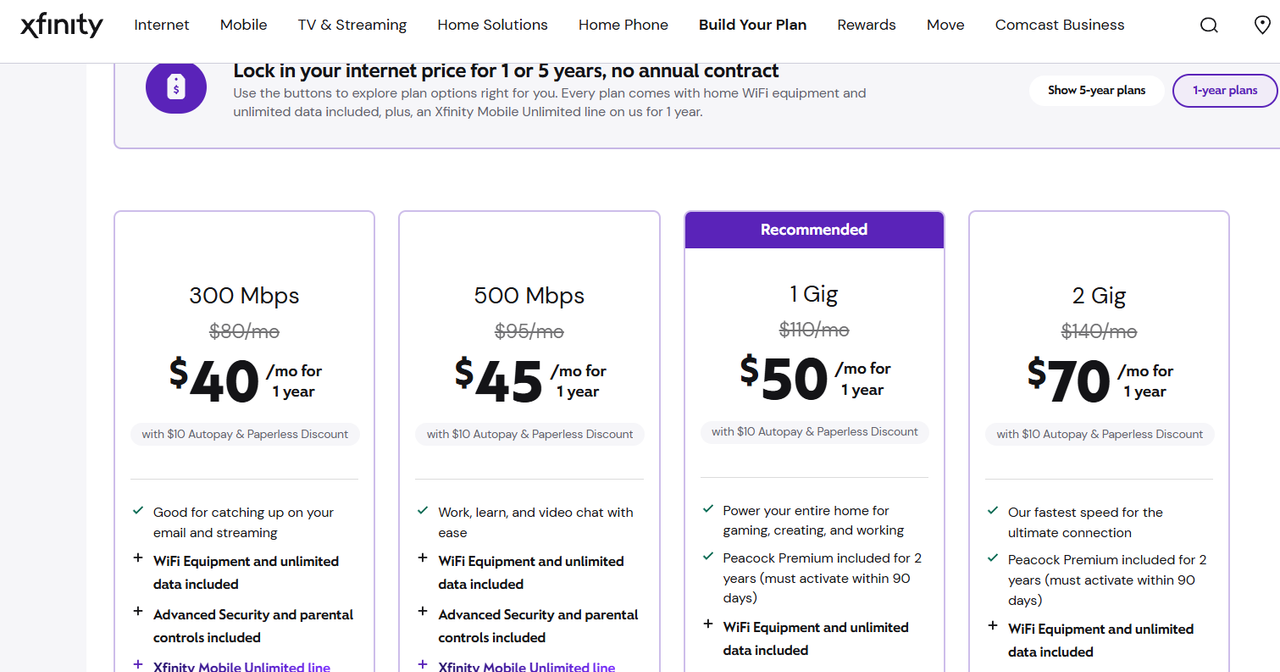The image size is (1280, 672).
Task: Open the Mobile menu
Action: (243, 25)
